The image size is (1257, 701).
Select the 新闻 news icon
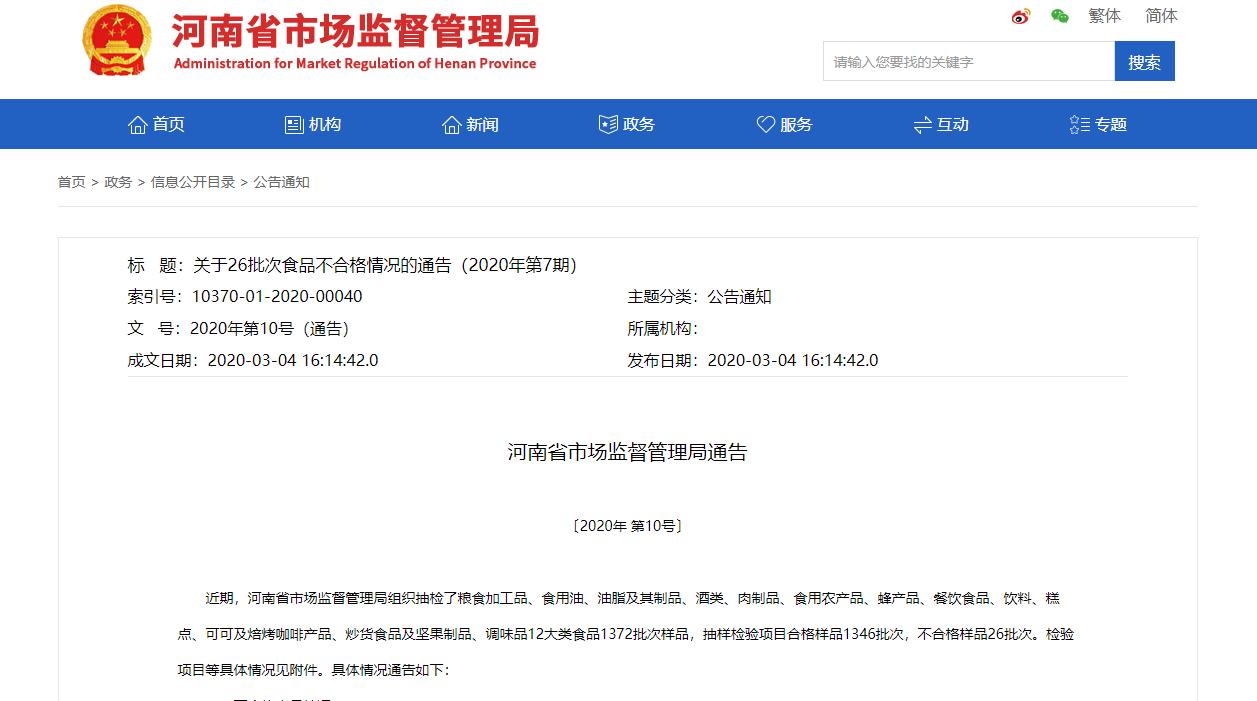pos(451,123)
